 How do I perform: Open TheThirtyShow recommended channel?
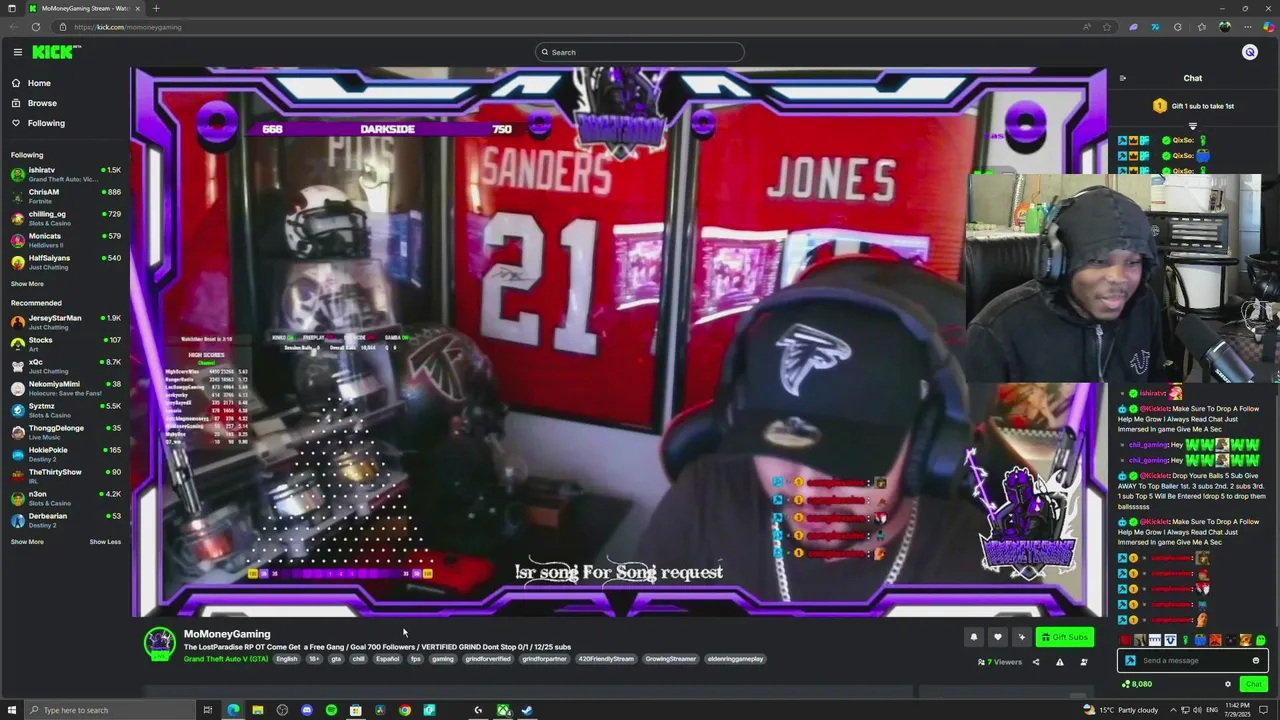[65, 476]
